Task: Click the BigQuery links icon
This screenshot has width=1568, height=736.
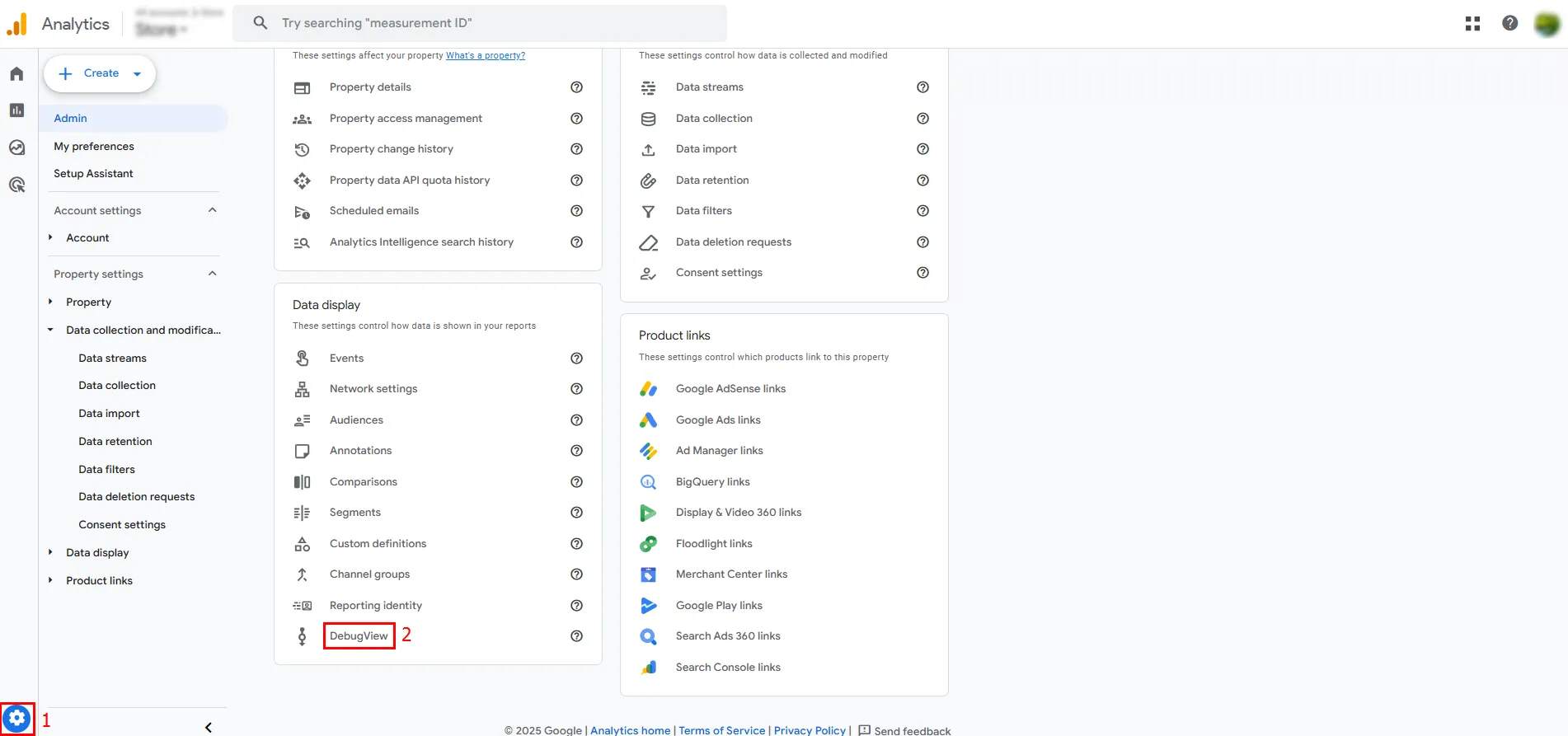Action: point(648,482)
